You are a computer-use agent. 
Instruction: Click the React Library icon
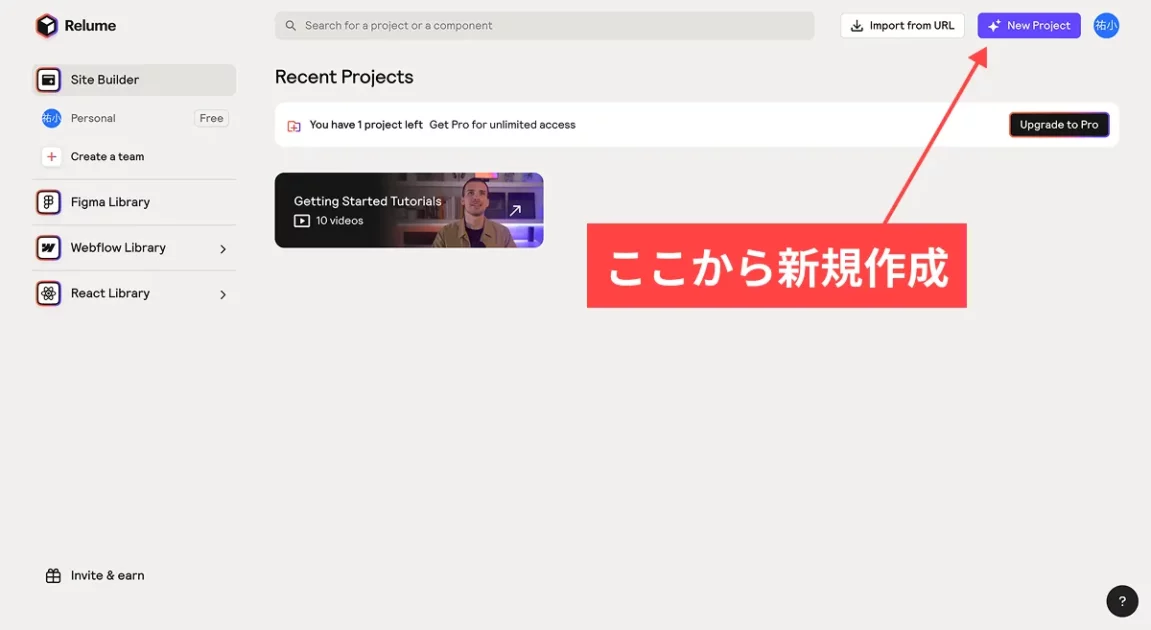pyautogui.click(x=48, y=293)
